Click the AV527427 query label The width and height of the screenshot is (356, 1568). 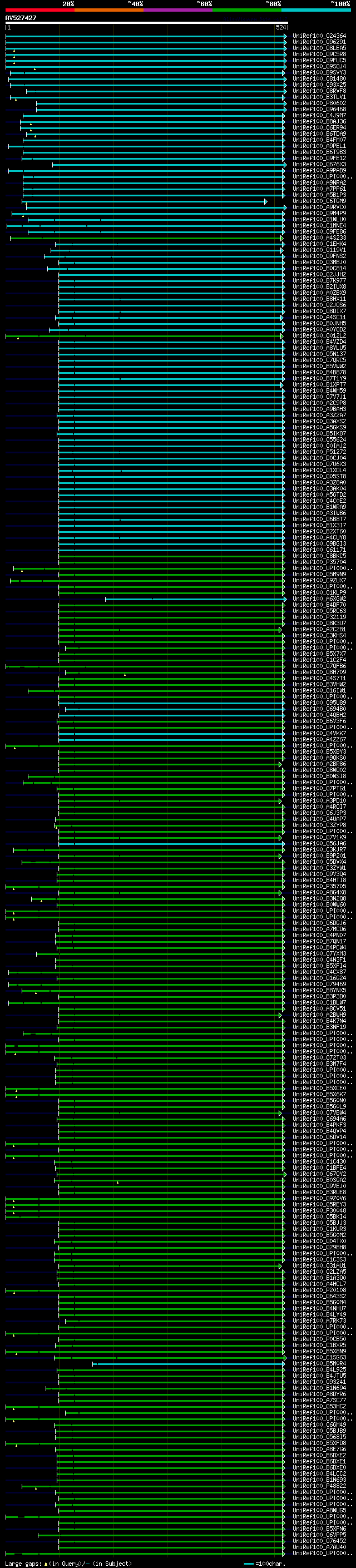[x=21, y=18]
